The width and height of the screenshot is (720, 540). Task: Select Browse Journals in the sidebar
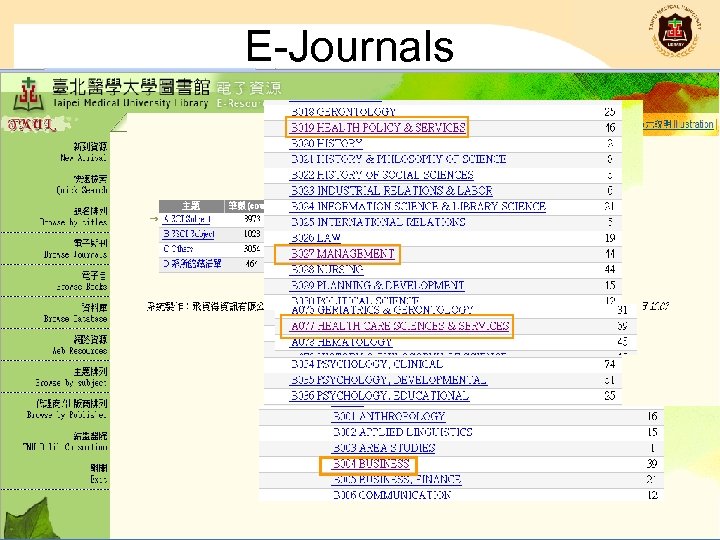point(76,248)
